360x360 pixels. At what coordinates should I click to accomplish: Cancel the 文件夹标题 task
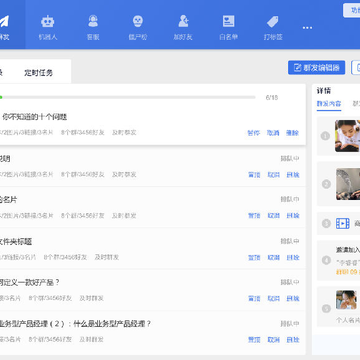pos(274,257)
